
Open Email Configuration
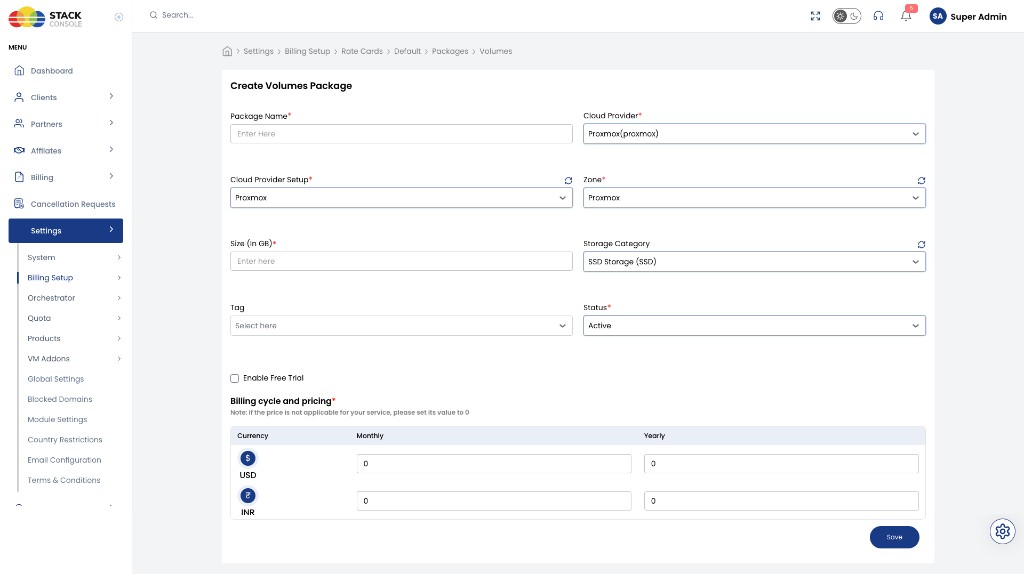point(64,460)
